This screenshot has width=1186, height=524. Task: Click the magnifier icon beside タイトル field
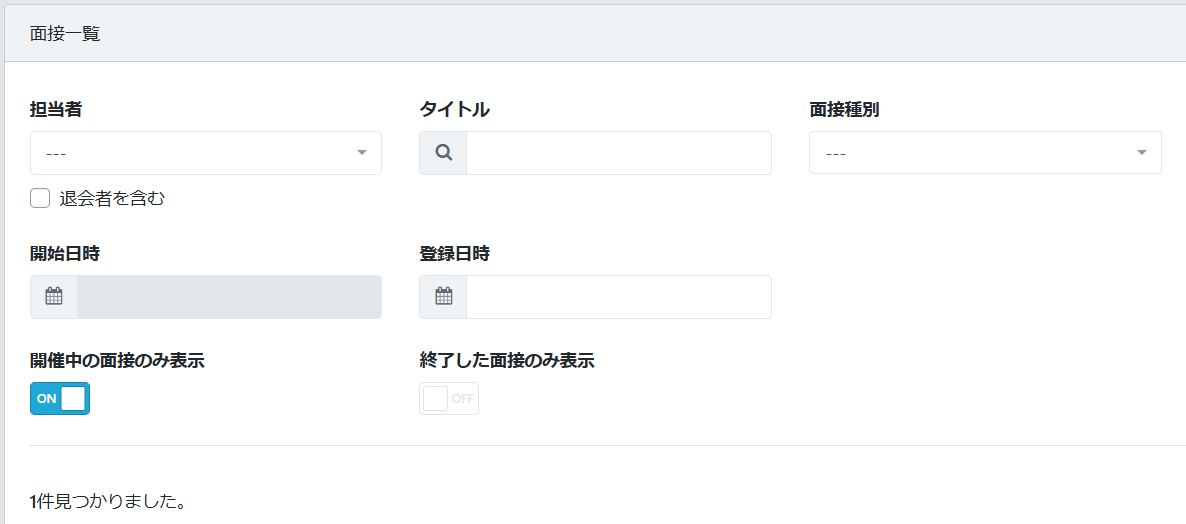point(444,153)
